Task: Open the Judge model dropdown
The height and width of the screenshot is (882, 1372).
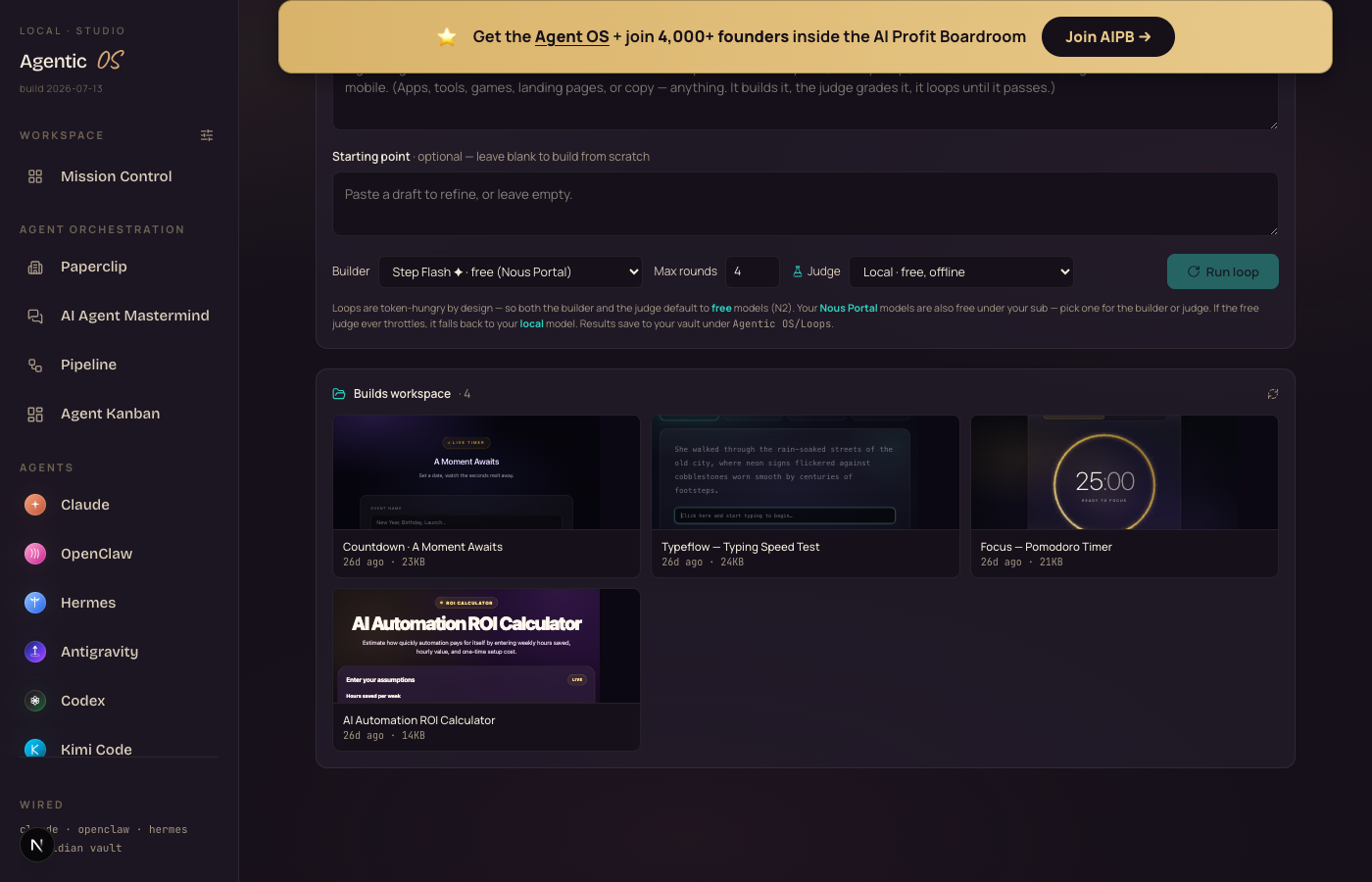Action: 961,271
